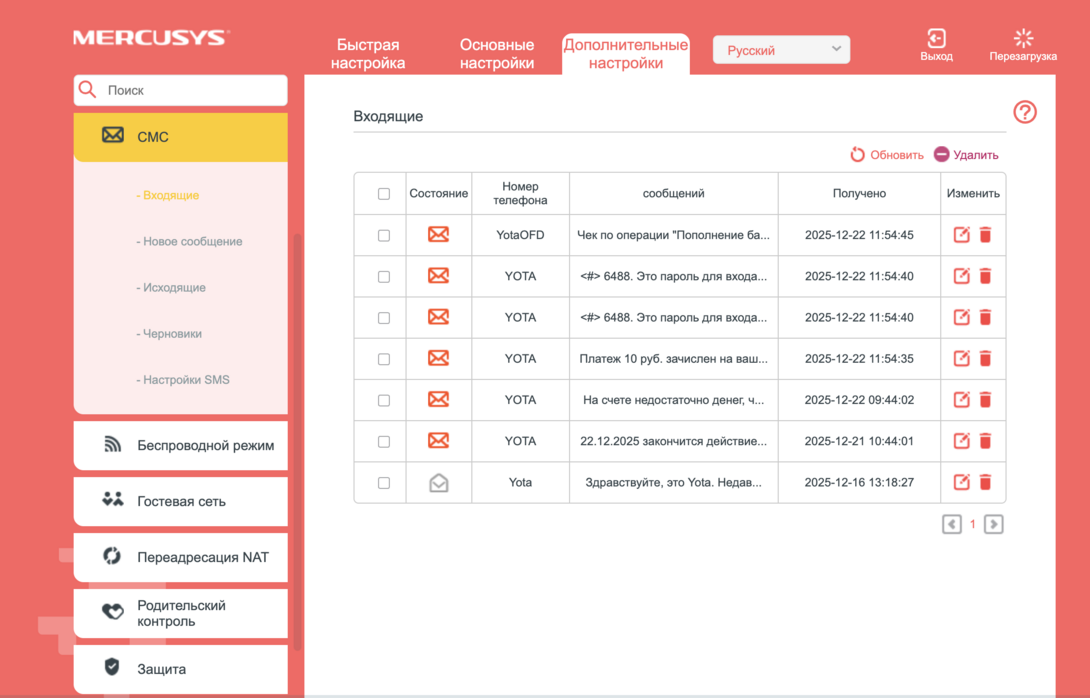Delete the YotaOFD message with trash icon
Image resolution: width=1090 pixels, height=698 pixels.
[985, 235]
